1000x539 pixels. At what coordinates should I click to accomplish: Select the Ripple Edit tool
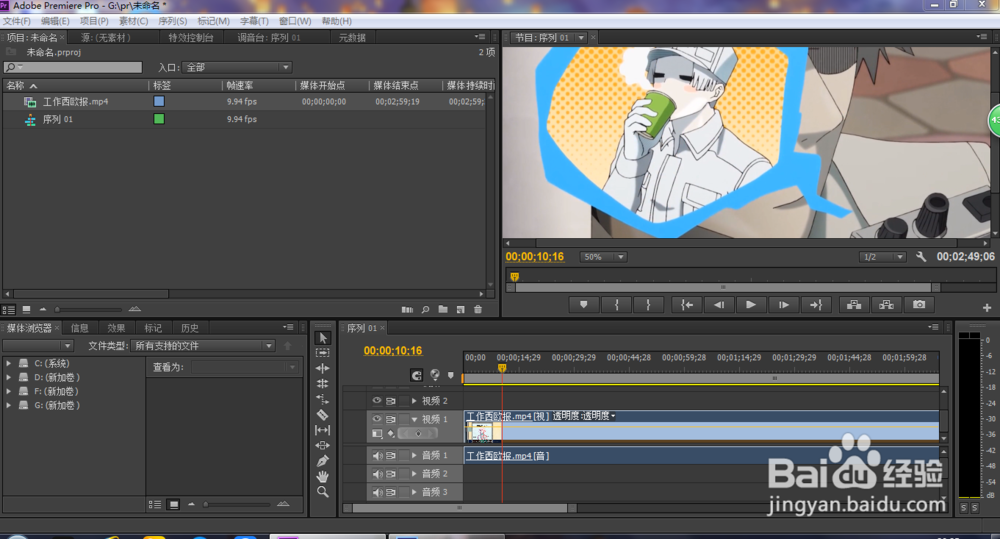[x=323, y=368]
